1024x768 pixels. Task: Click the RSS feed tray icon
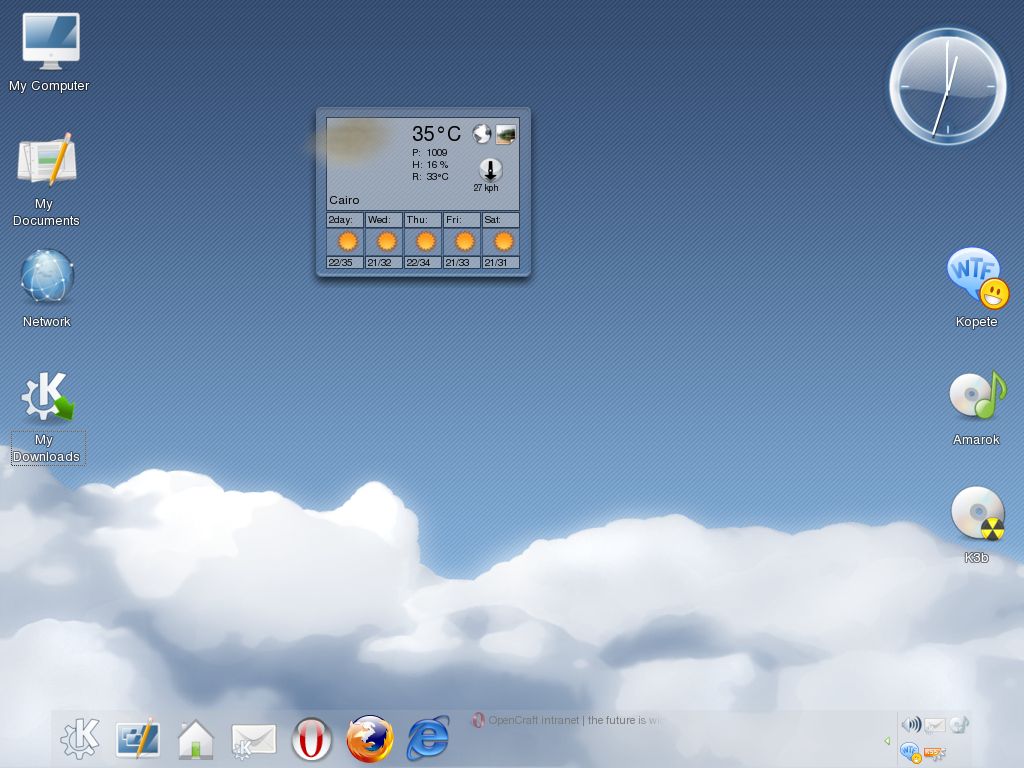935,754
